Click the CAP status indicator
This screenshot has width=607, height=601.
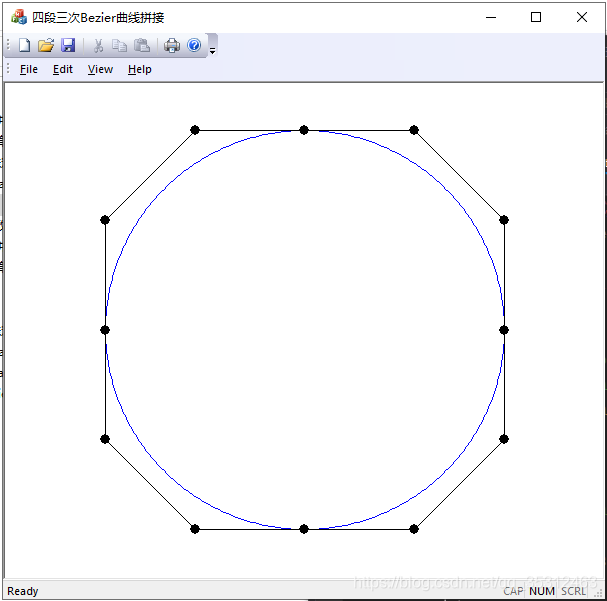pyautogui.click(x=513, y=591)
